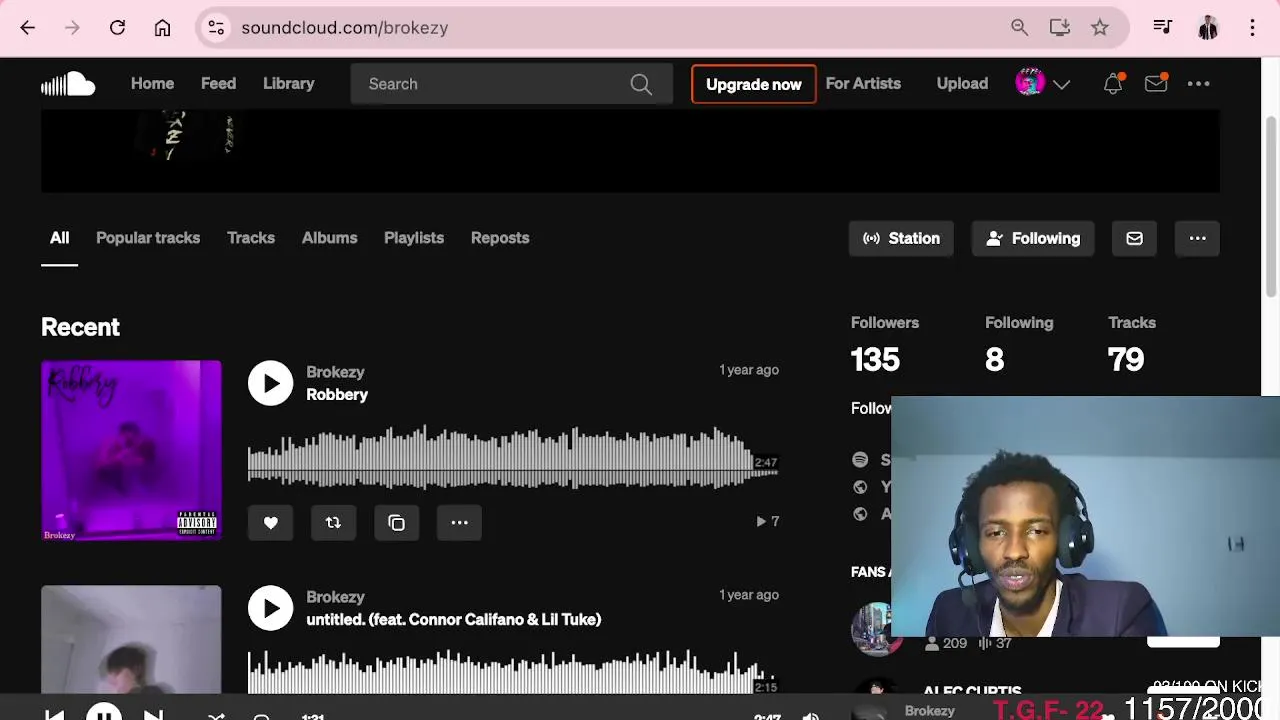Viewport: 1280px width, 720px height.
Task: View the Tracks count 79
Action: tap(1126, 359)
